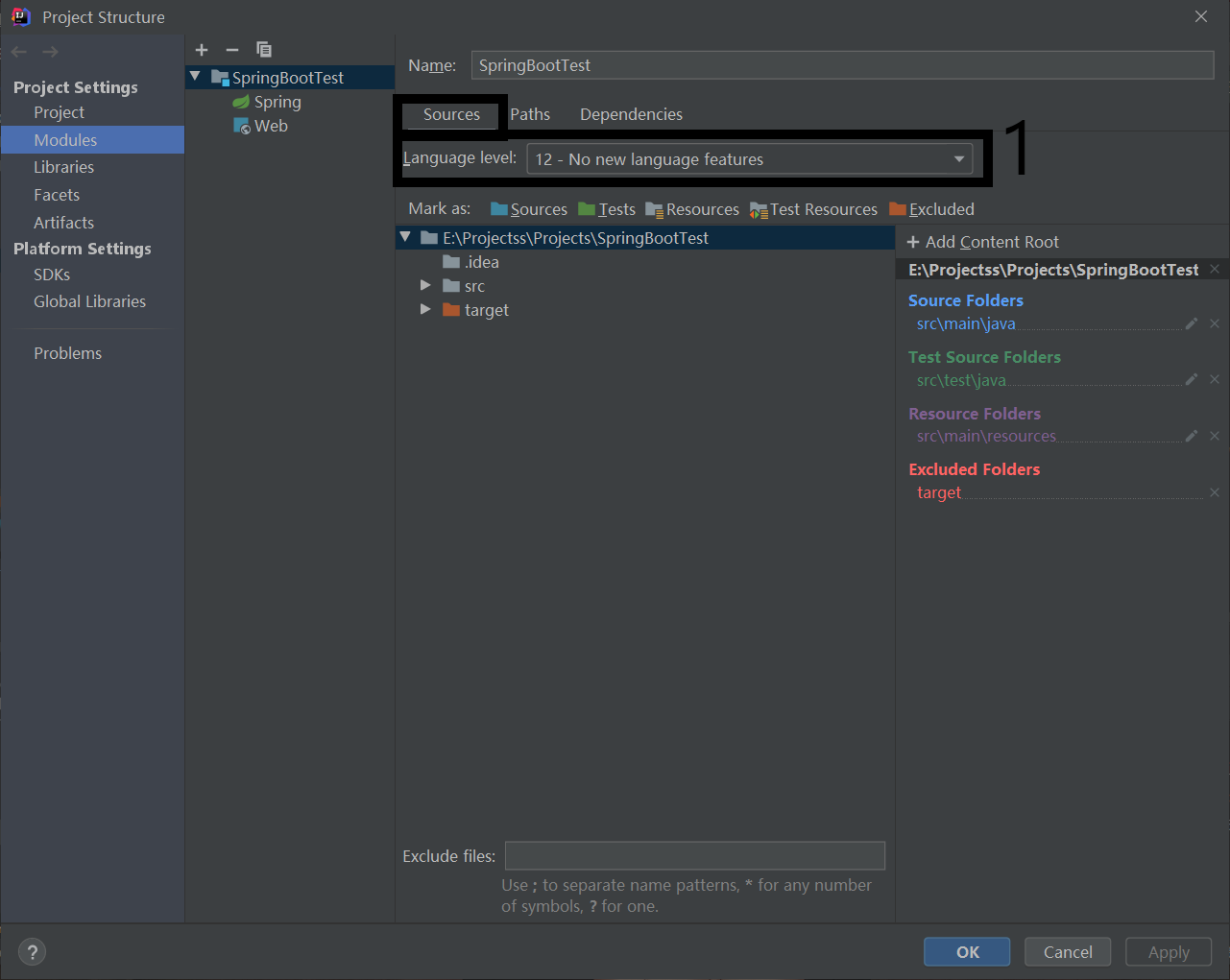Select the .idea folder
The height and width of the screenshot is (980, 1230).
point(470,262)
